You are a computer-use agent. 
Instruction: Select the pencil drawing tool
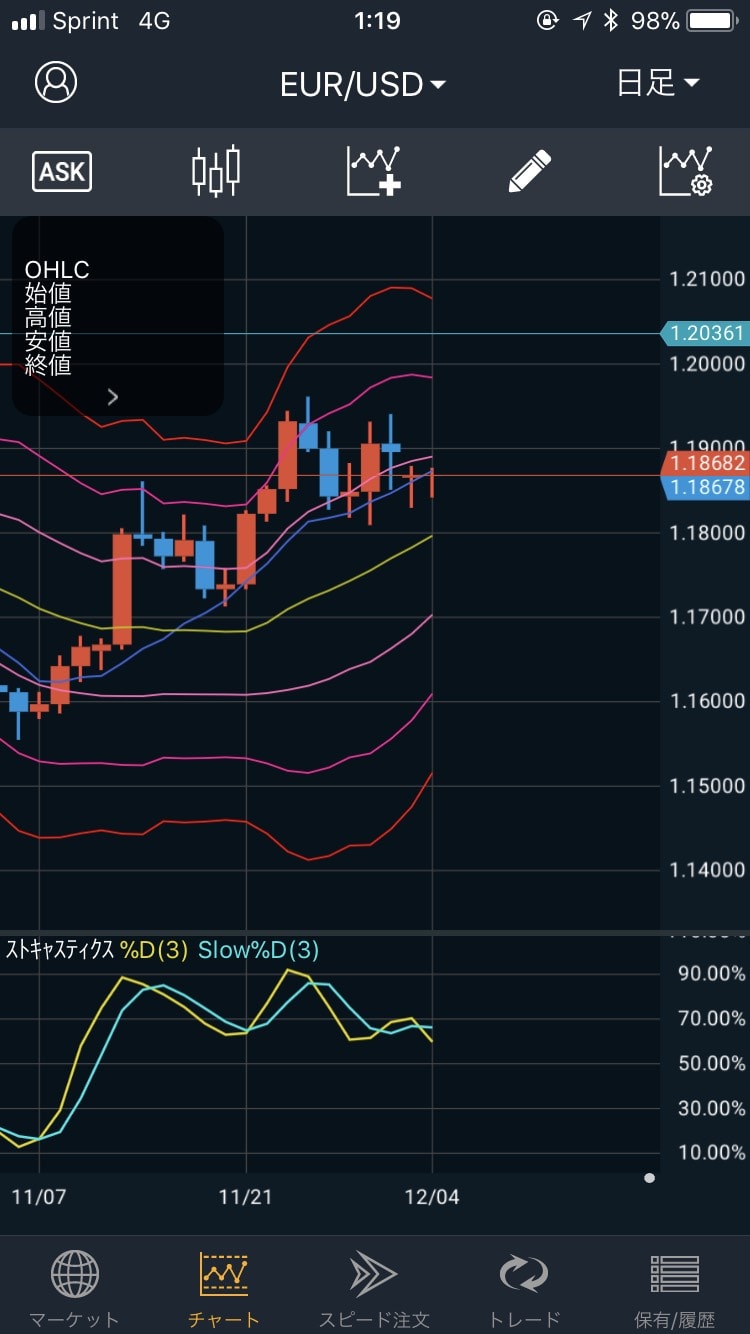tap(530, 171)
